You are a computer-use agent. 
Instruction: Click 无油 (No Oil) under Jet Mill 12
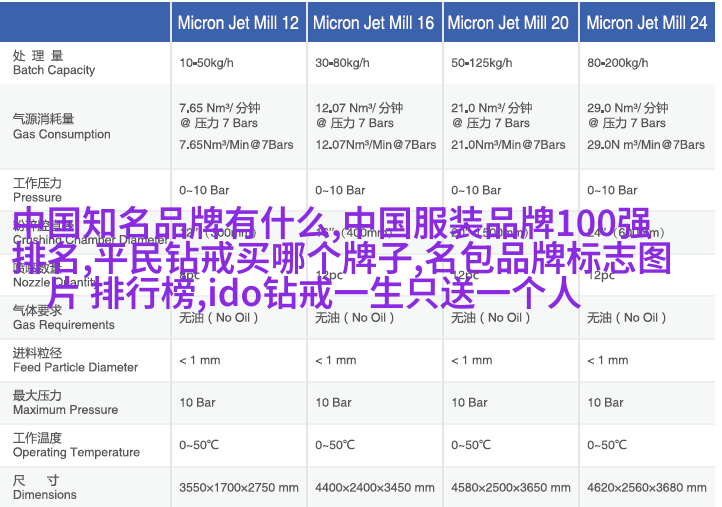pos(219,318)
